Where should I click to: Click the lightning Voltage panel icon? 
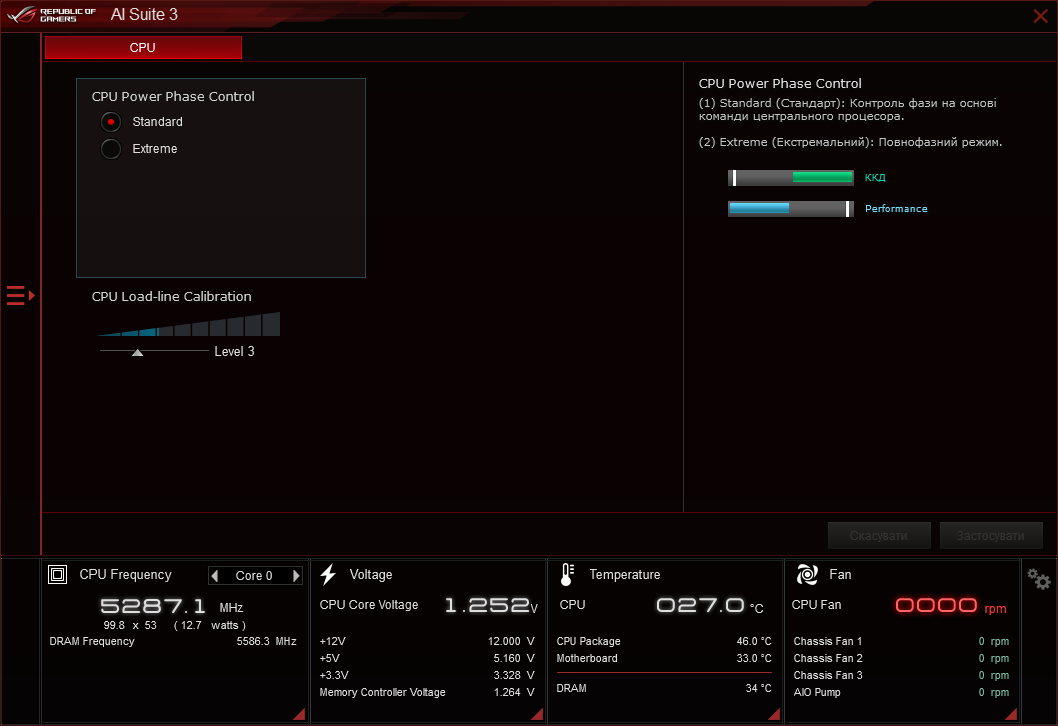[x=330, y=574]
